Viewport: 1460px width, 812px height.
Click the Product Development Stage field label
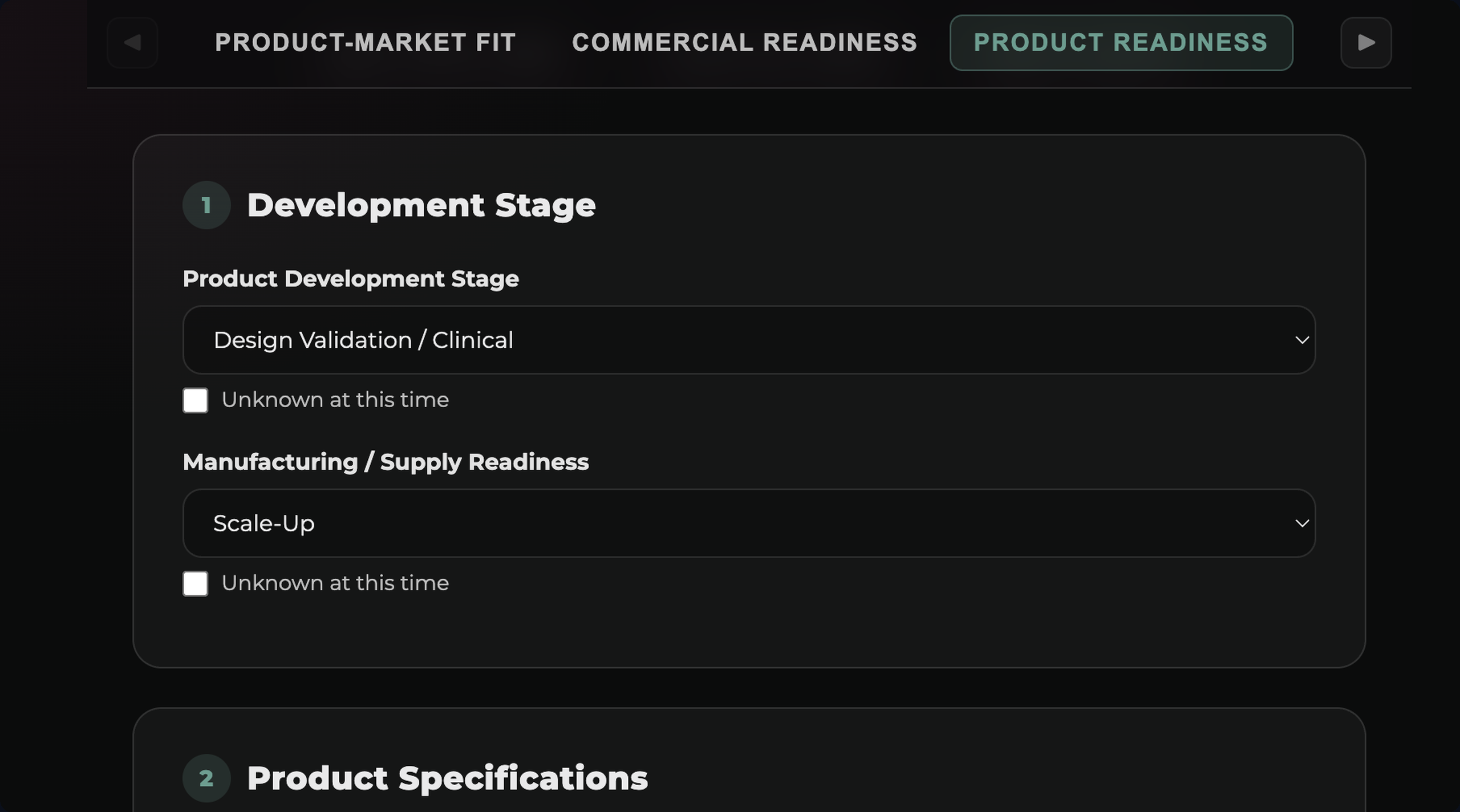(351, 279)
